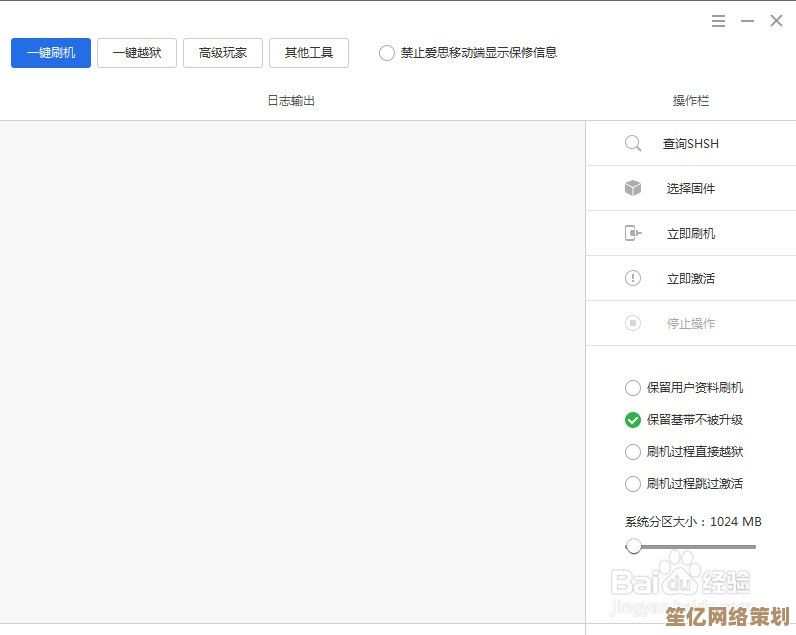
Task: Select 刷机过程跳过激活 option
Action: click(632, 484)
